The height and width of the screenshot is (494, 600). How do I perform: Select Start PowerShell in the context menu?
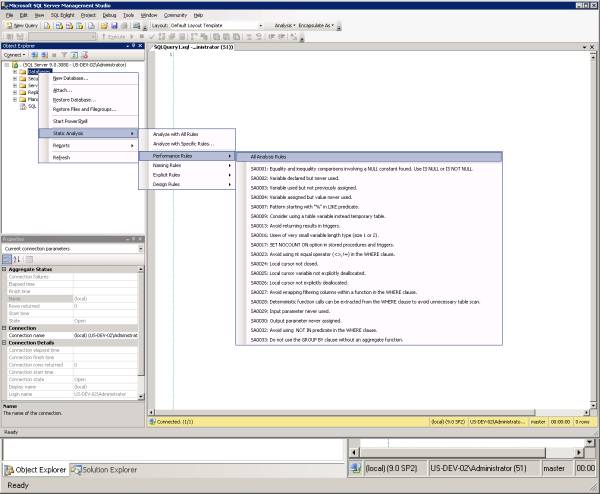click(x=89, y=121)
